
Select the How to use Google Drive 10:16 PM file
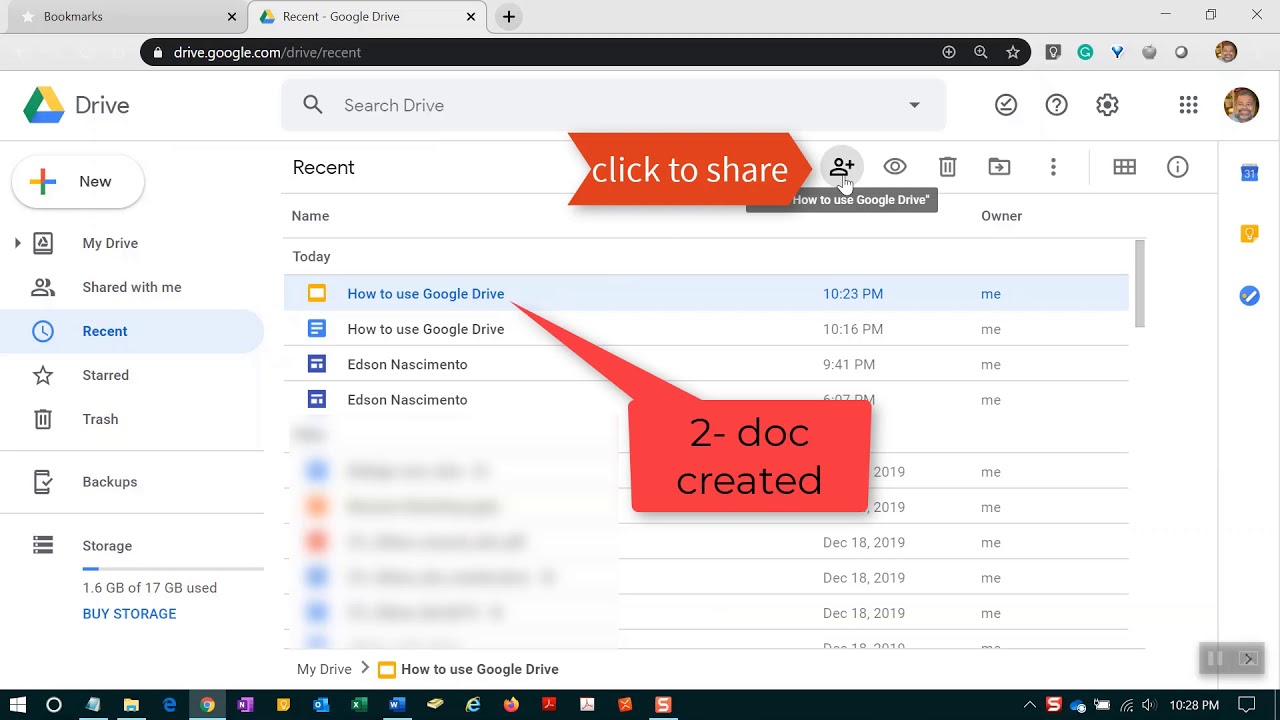click(706, 329)
